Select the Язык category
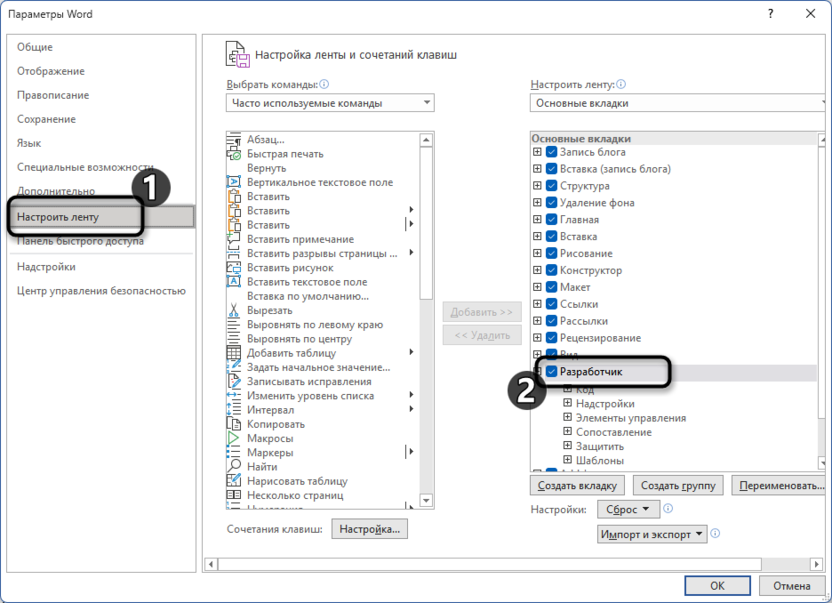The image size is (832, 603). [x=101, y=143]
